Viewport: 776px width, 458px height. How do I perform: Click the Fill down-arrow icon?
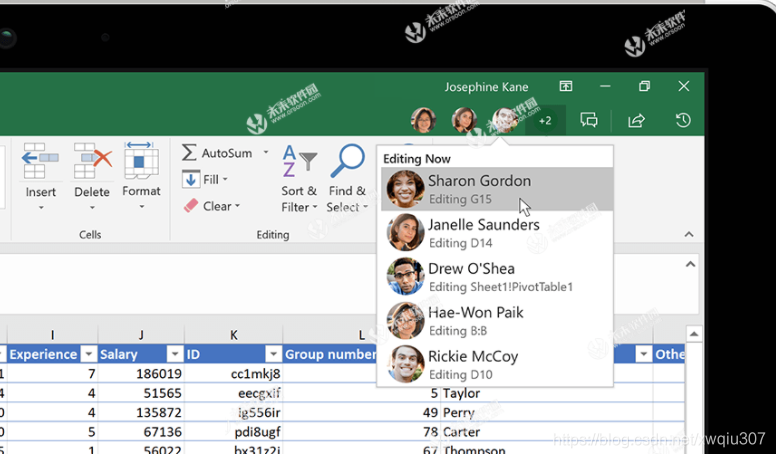point(191,179)
